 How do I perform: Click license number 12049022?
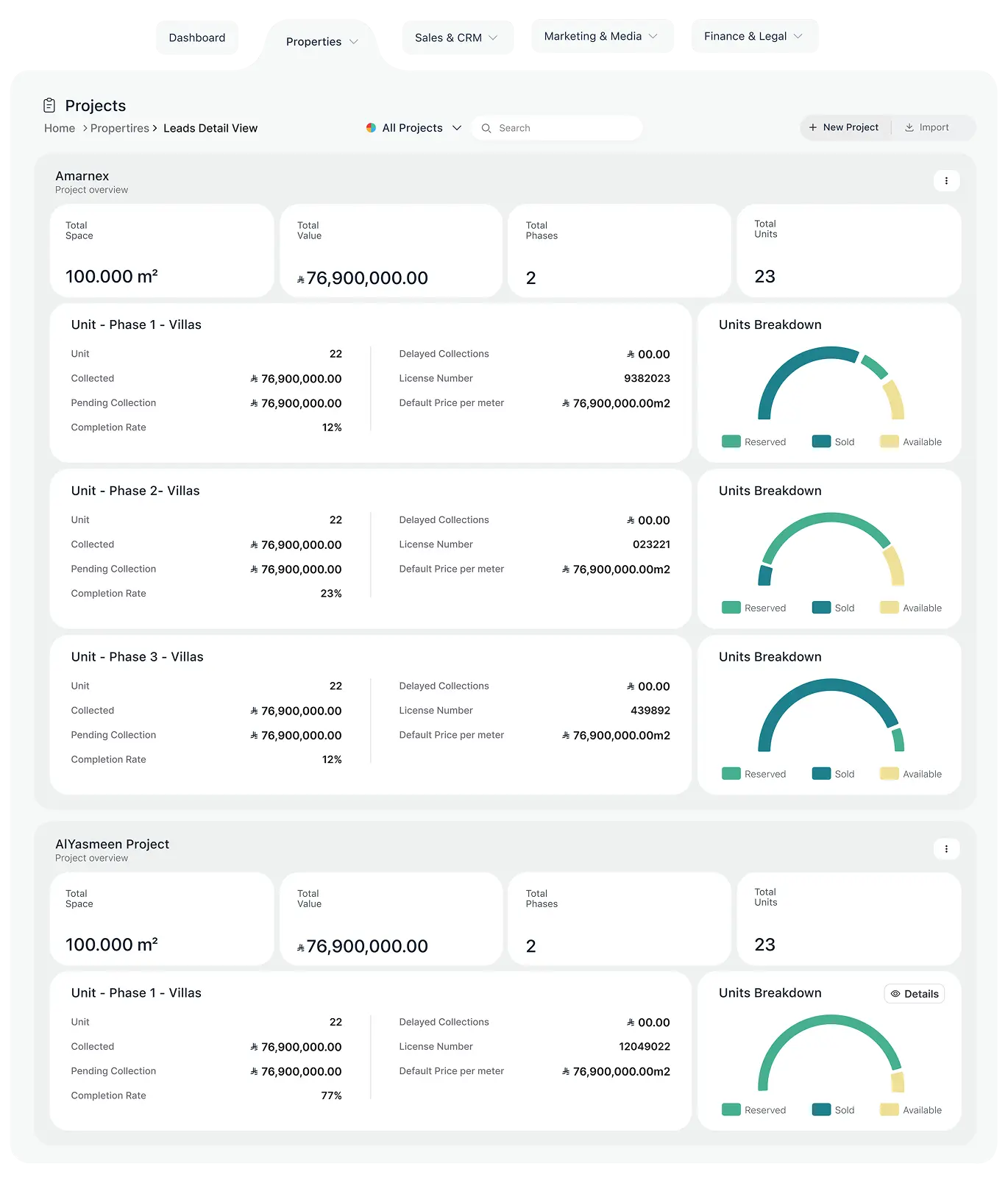(x=645, y=1047)
